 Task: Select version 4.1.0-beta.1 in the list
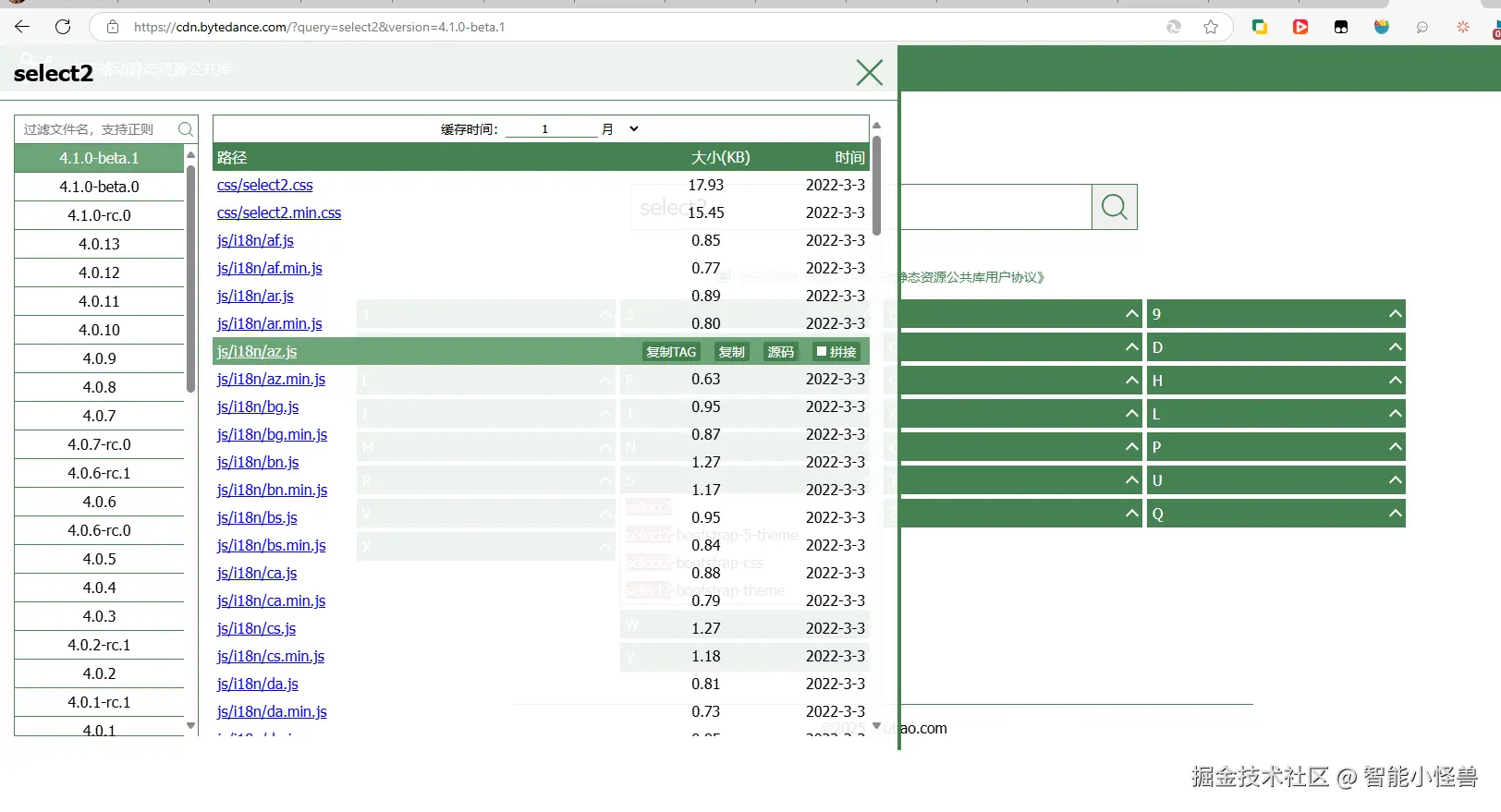[x=99, y=158]
